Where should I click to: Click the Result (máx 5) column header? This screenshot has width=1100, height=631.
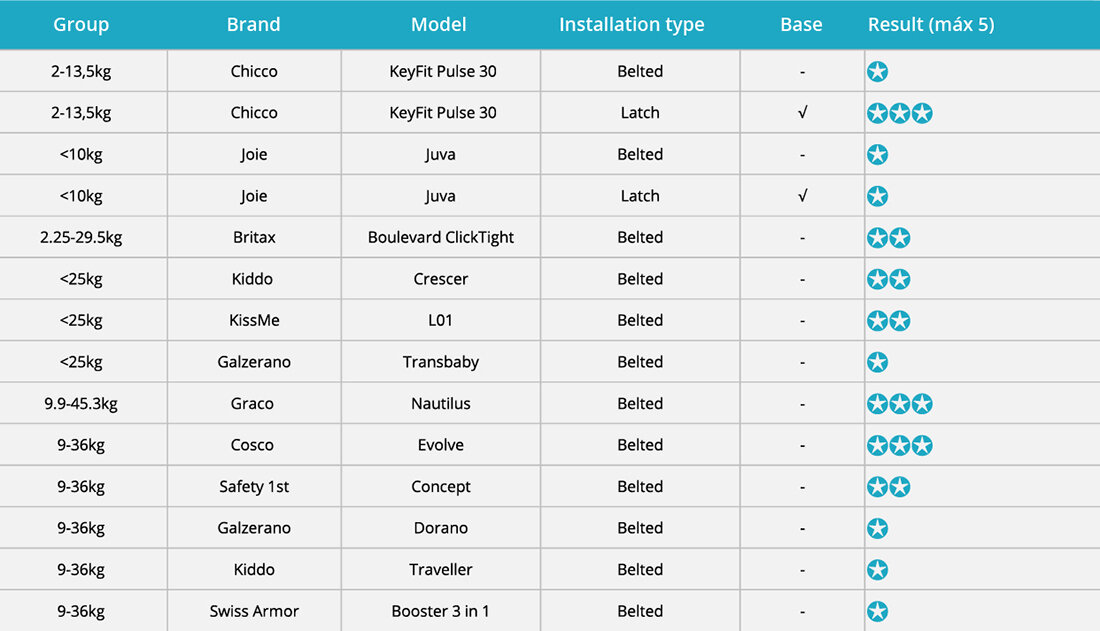click(931, 25)
